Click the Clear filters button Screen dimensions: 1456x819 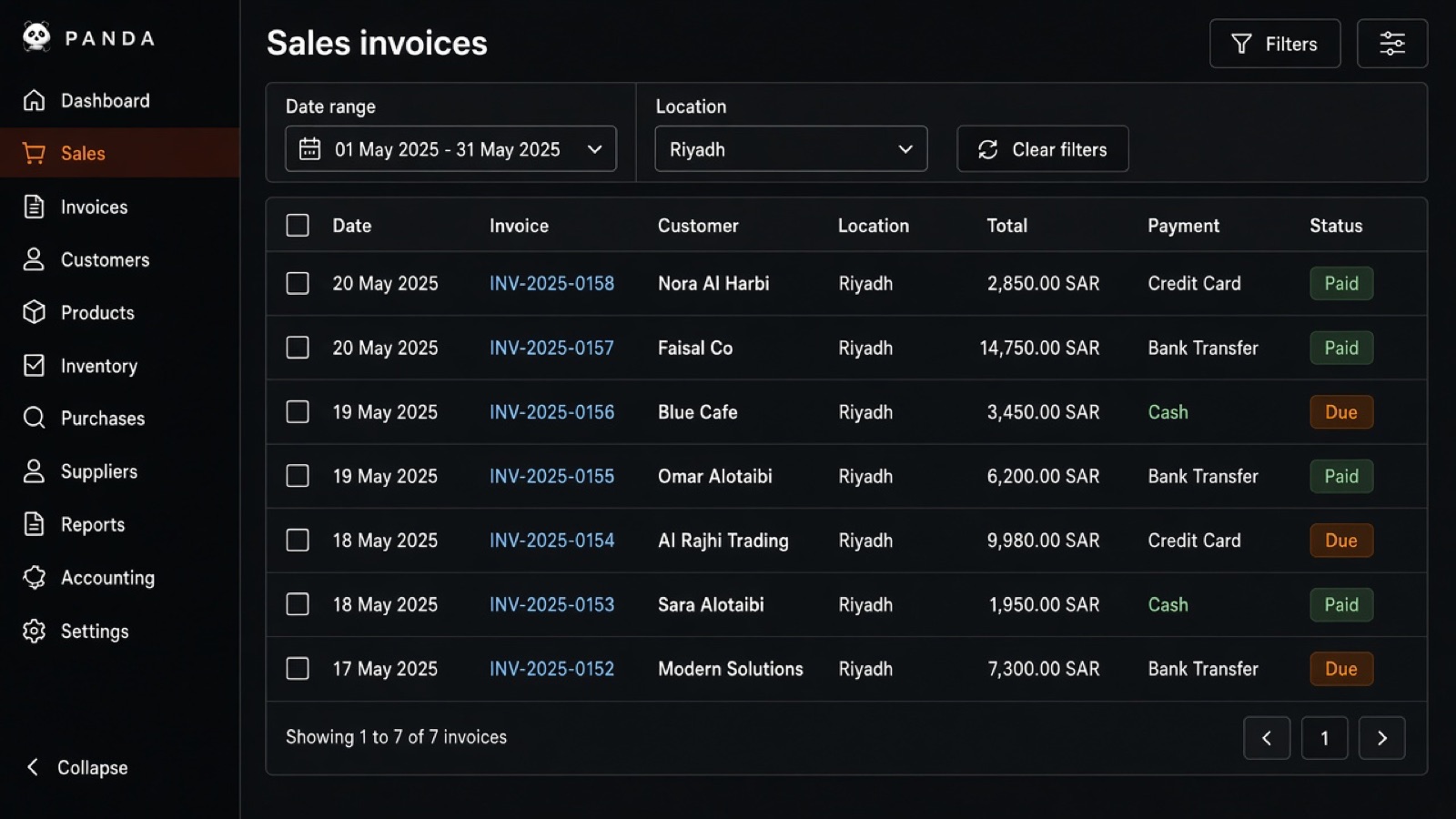tap(1043, 148)
